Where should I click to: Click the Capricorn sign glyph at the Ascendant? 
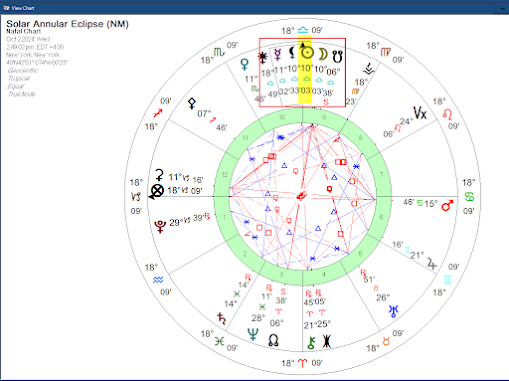click(x=136, y=197)
